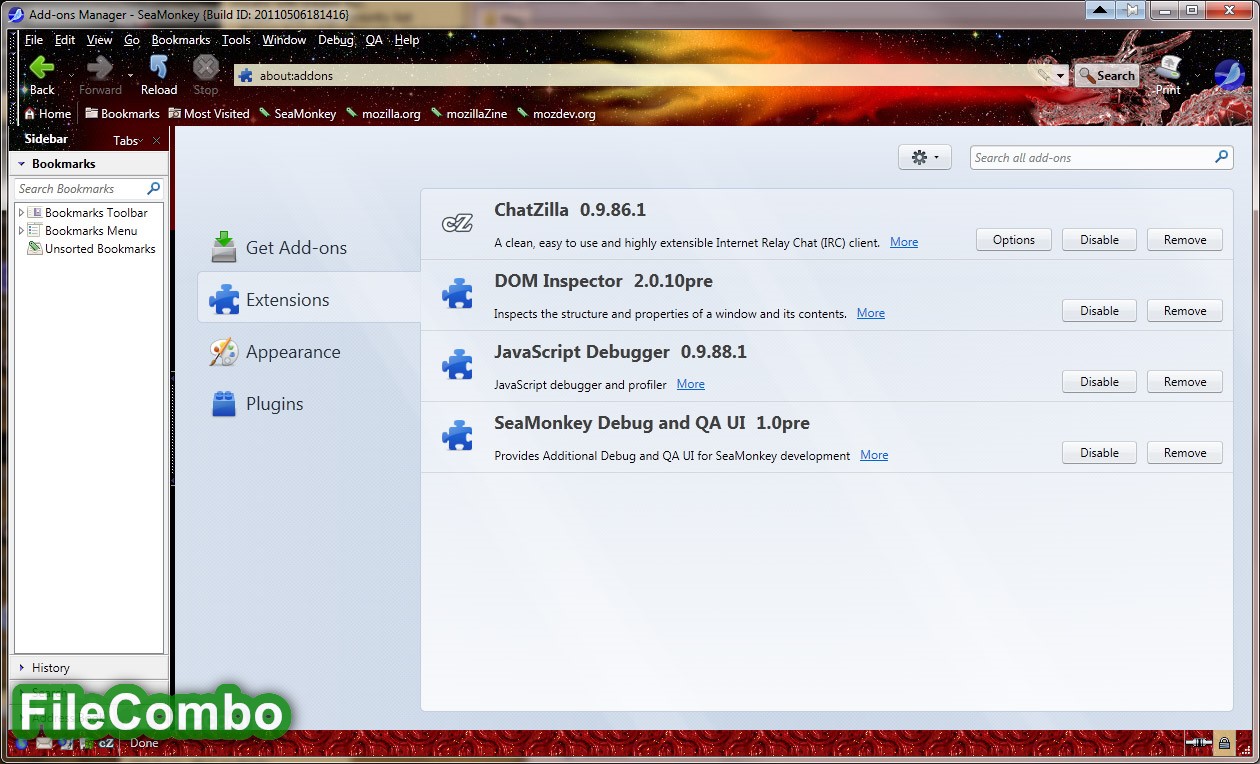Expand the Bookmarks Menu tree node
The width and height of the screenshot is (1260, 764).
(21, 231)
